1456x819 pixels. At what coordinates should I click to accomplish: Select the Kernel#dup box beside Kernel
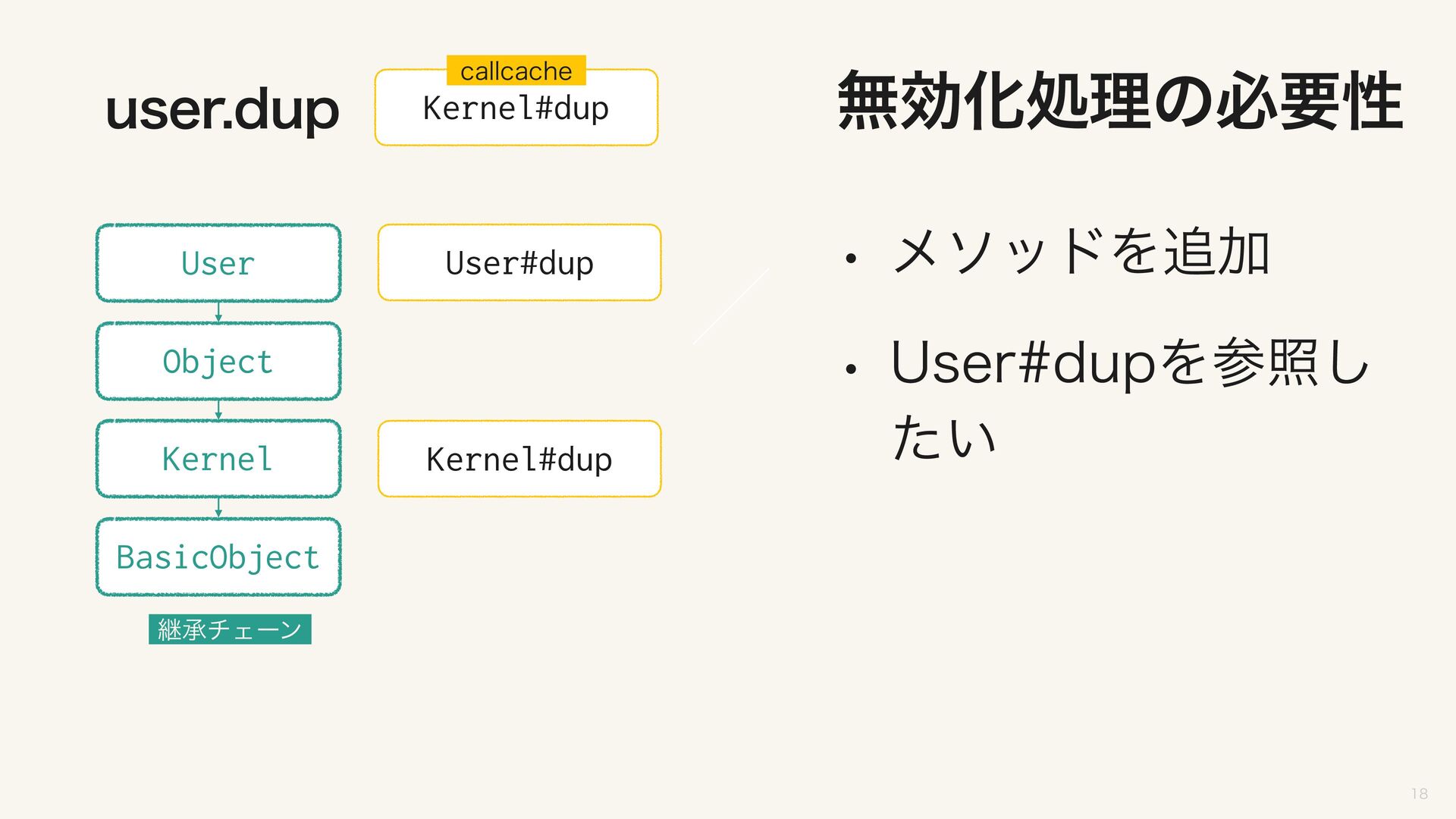519,459
